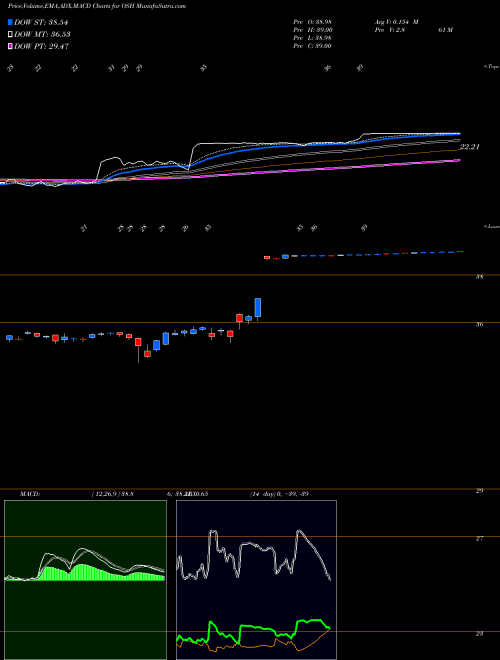This screenshot has width=500, height=660.
Task: Click the Avg V: 0.154 M value
Action: (396, 22)
